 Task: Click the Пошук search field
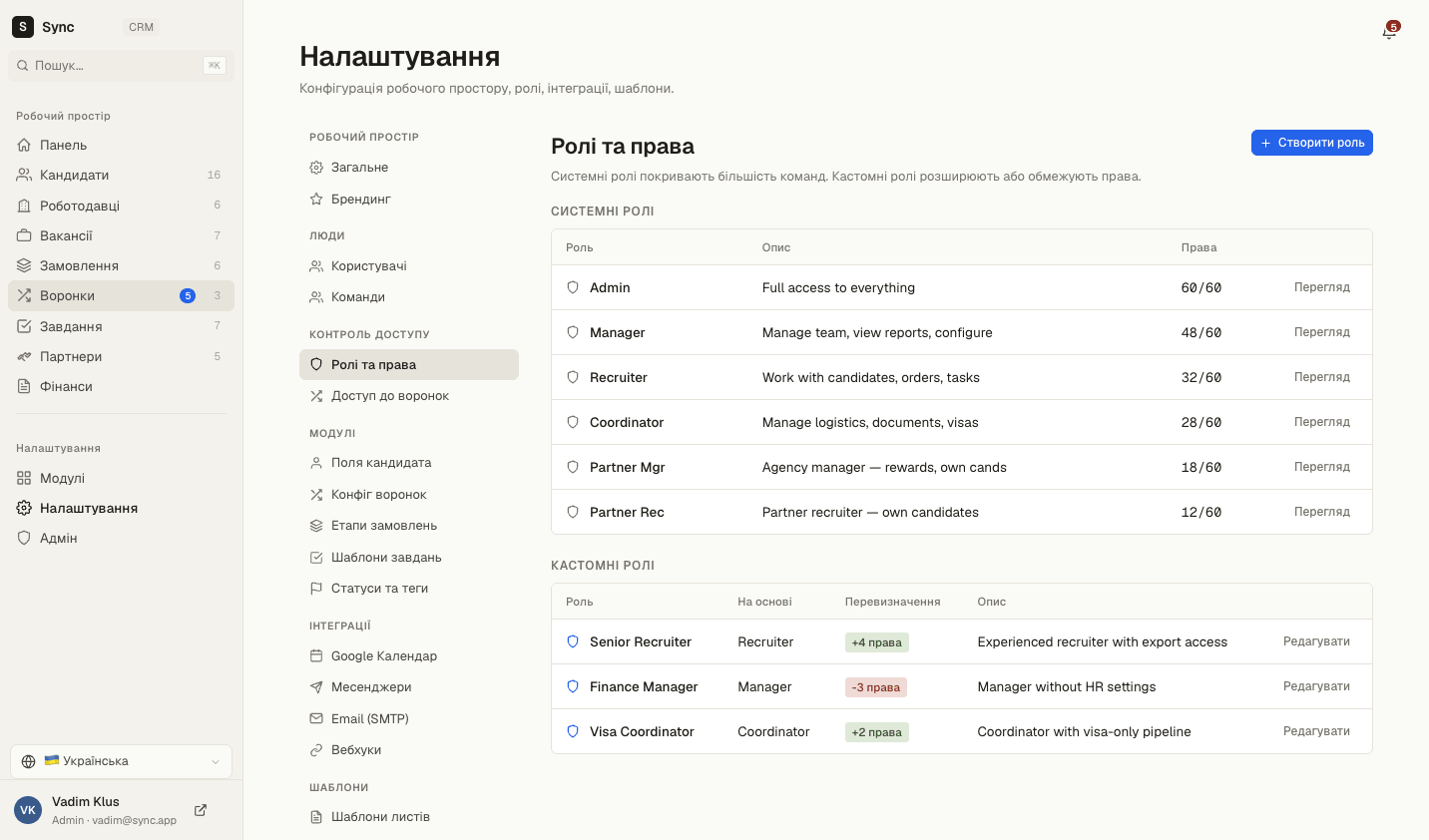point(122,66)
